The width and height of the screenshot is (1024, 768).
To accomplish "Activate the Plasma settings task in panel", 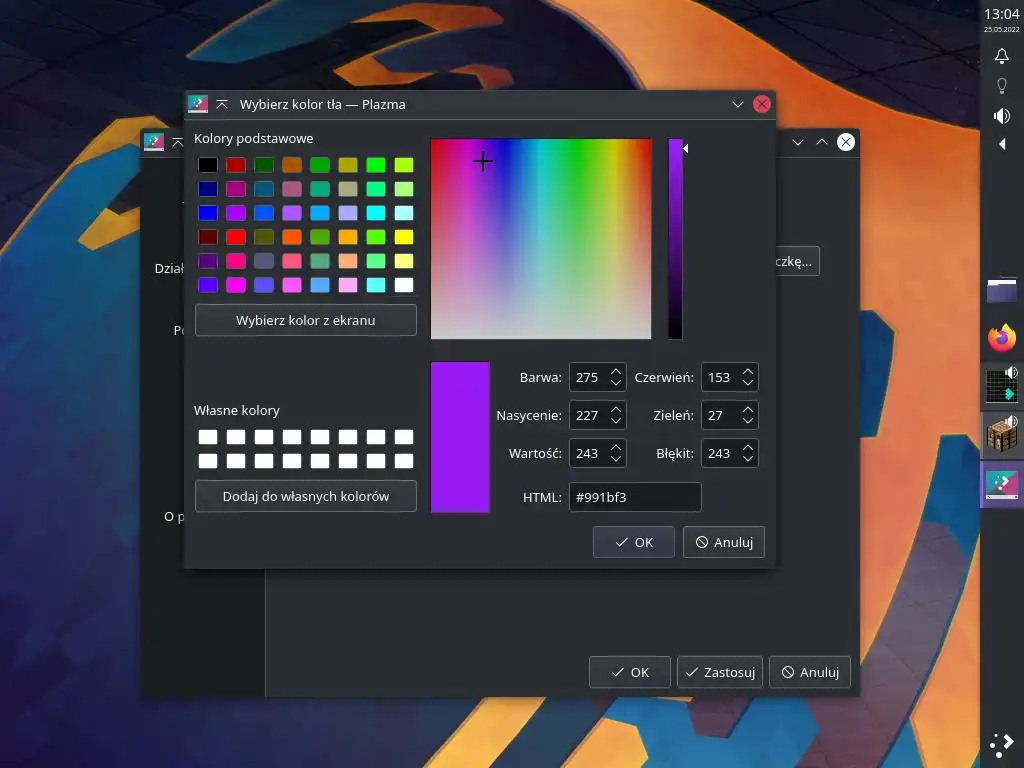I will [x=1001, y=484].
